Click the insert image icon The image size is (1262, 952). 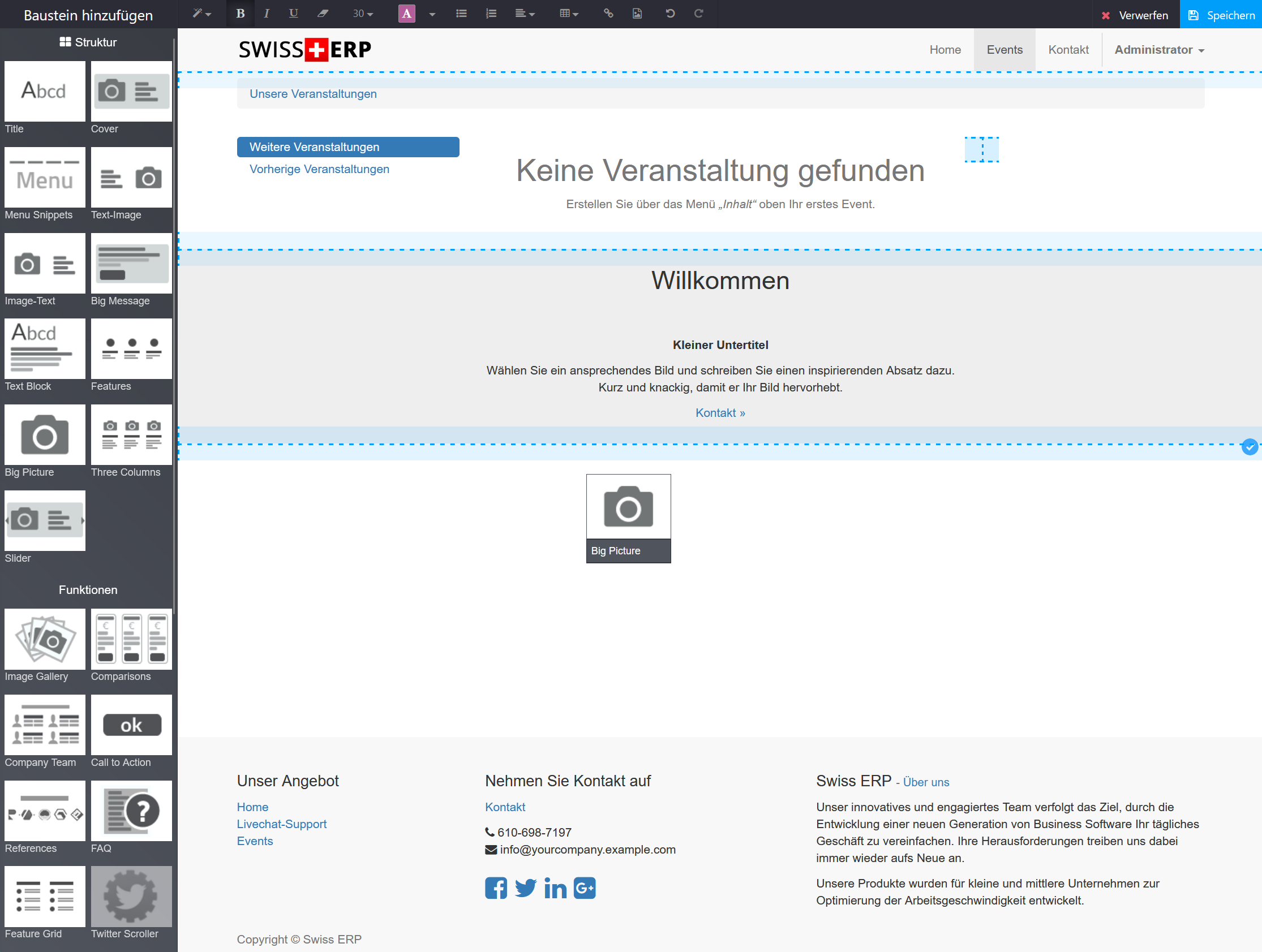click(637, 13)
